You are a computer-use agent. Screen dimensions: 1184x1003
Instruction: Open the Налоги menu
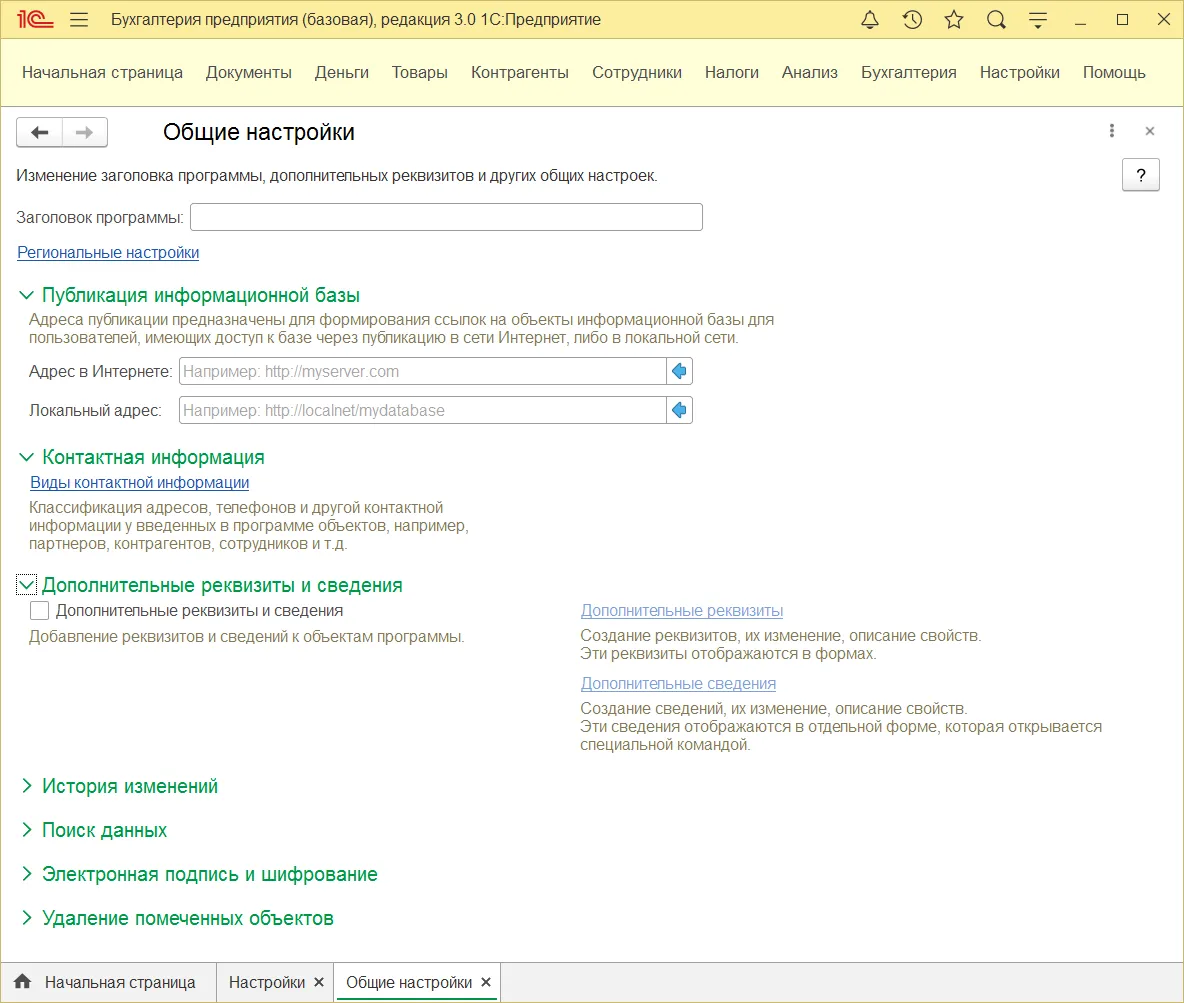[x=732, y=73]
